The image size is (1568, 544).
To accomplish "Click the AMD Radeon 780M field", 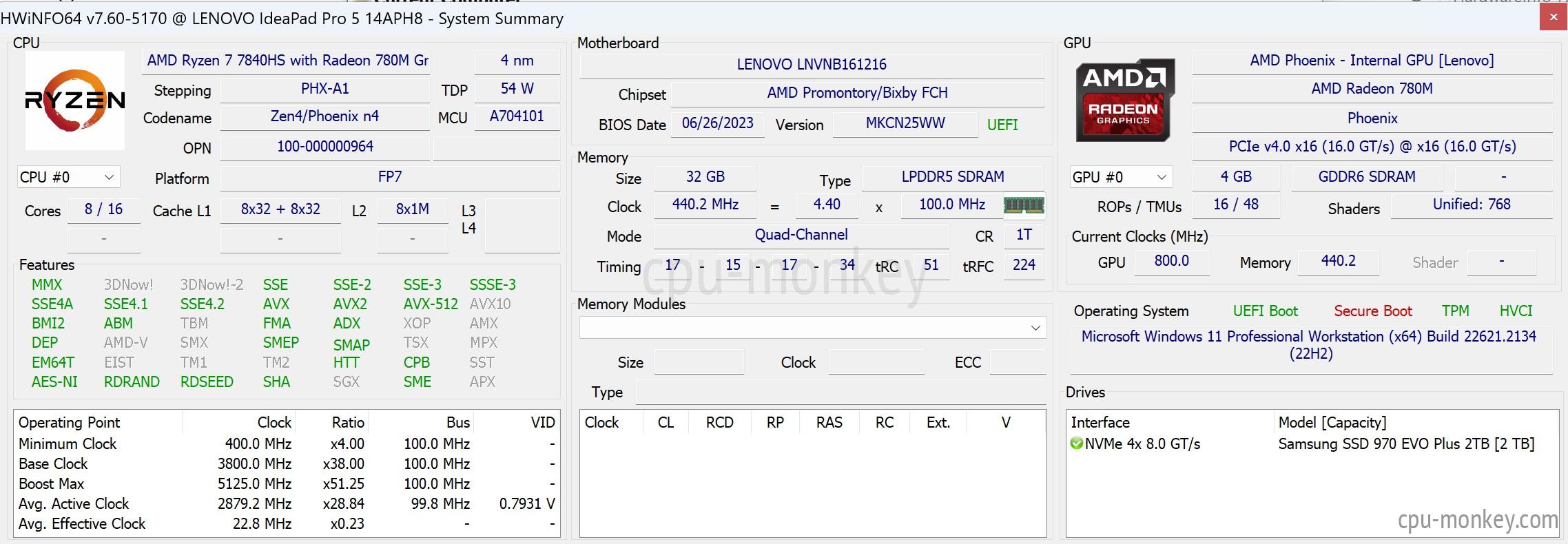I will (1372, 89).
